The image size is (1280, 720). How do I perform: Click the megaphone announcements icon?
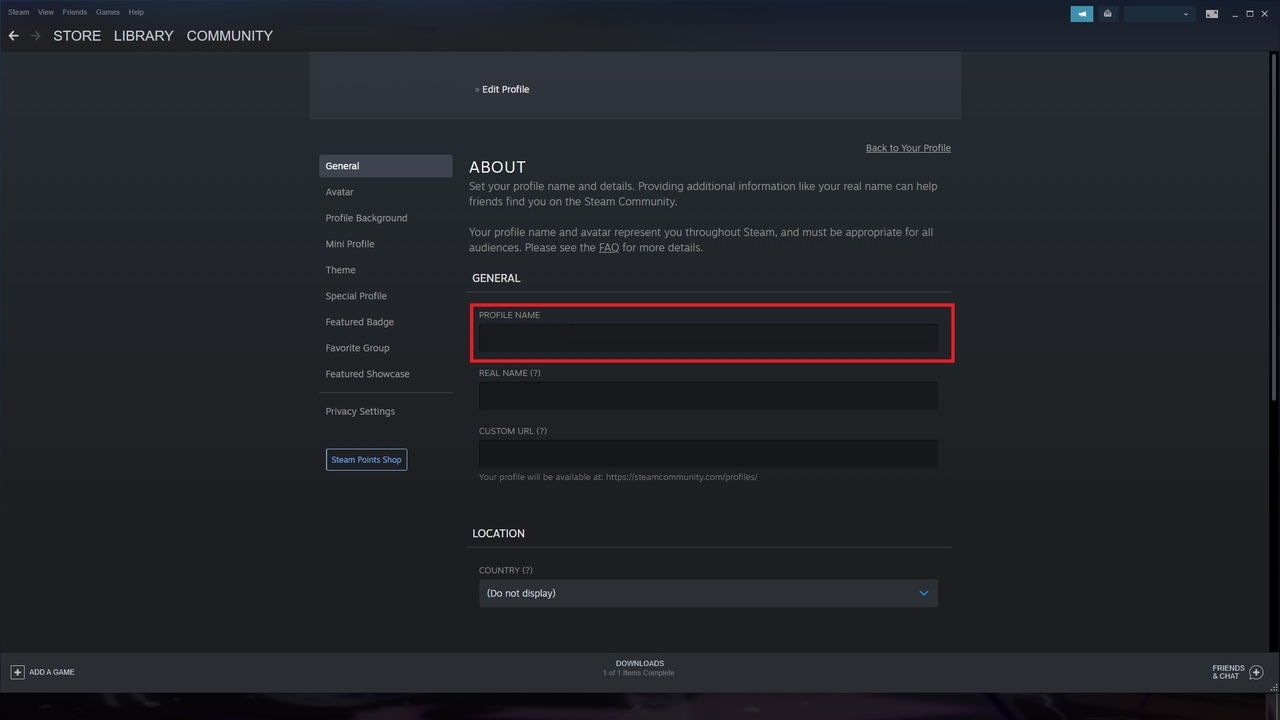coord(1081,14)
